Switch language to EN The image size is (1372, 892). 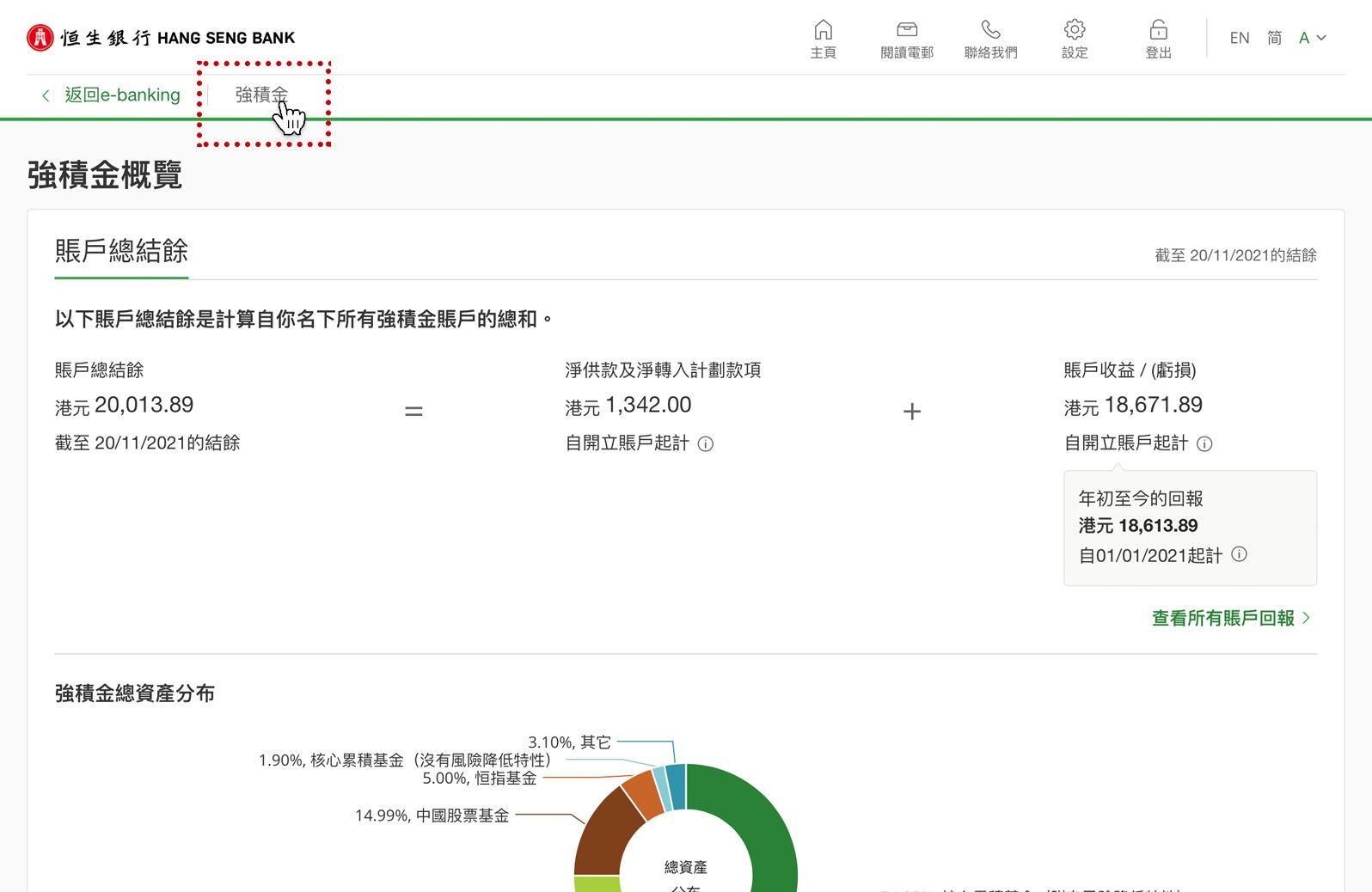[x=1239, y=38]
